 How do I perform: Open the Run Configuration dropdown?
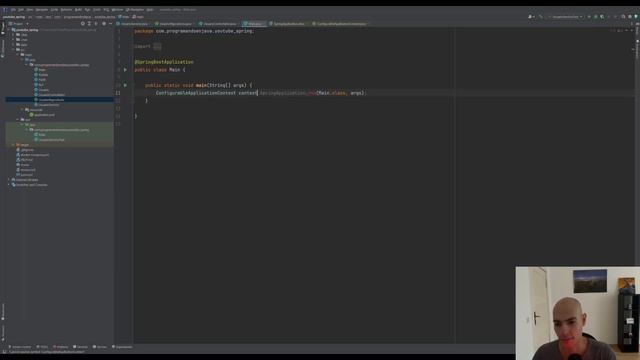click(567, 17)
